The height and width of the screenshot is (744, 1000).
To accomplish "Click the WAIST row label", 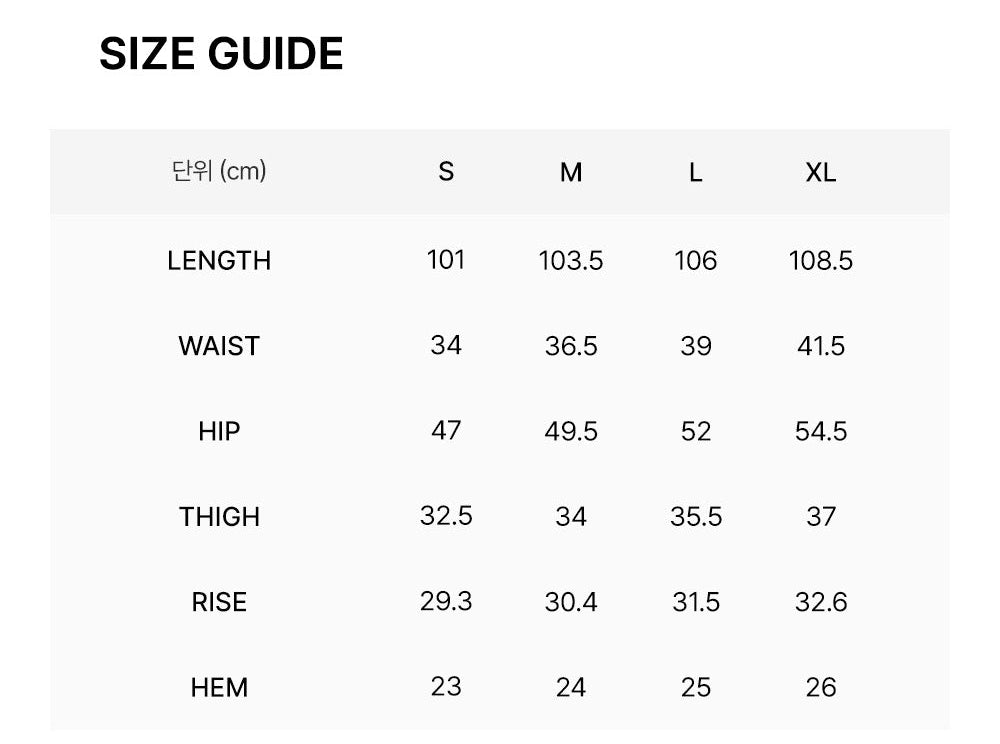I will tap(219, 346).
